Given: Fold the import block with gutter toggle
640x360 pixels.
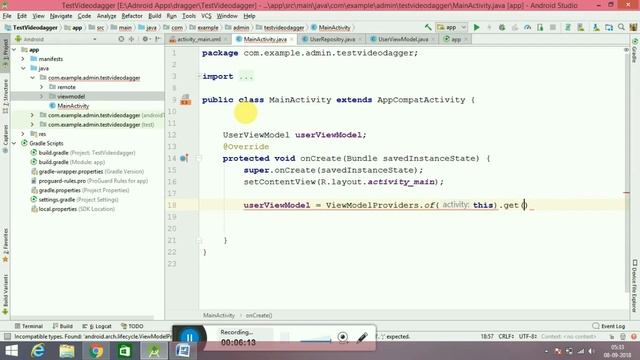Looking at the screenshot, I should click(x=198, y=76).
